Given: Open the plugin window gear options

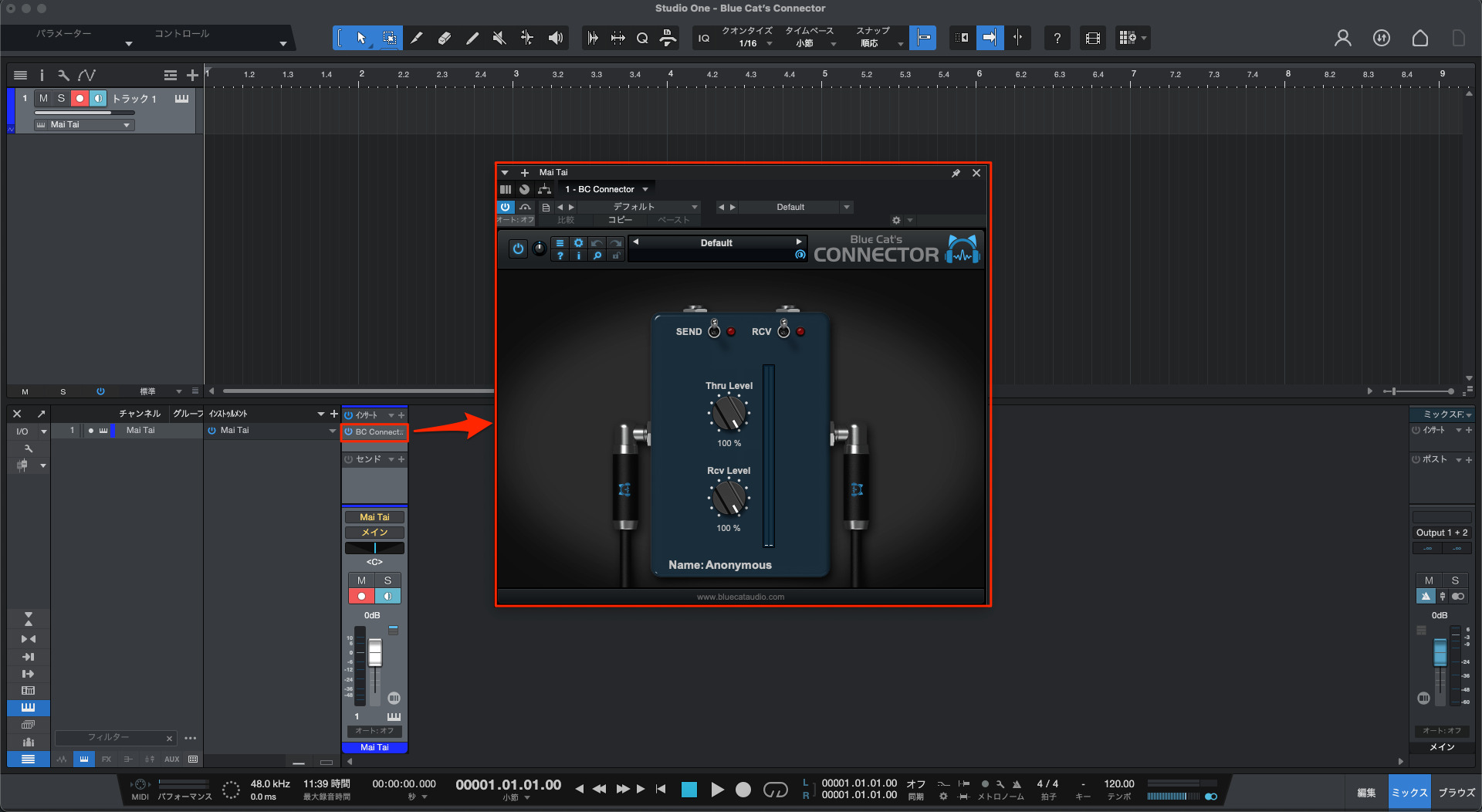Looking at the screenshot, I should (896, 220).
